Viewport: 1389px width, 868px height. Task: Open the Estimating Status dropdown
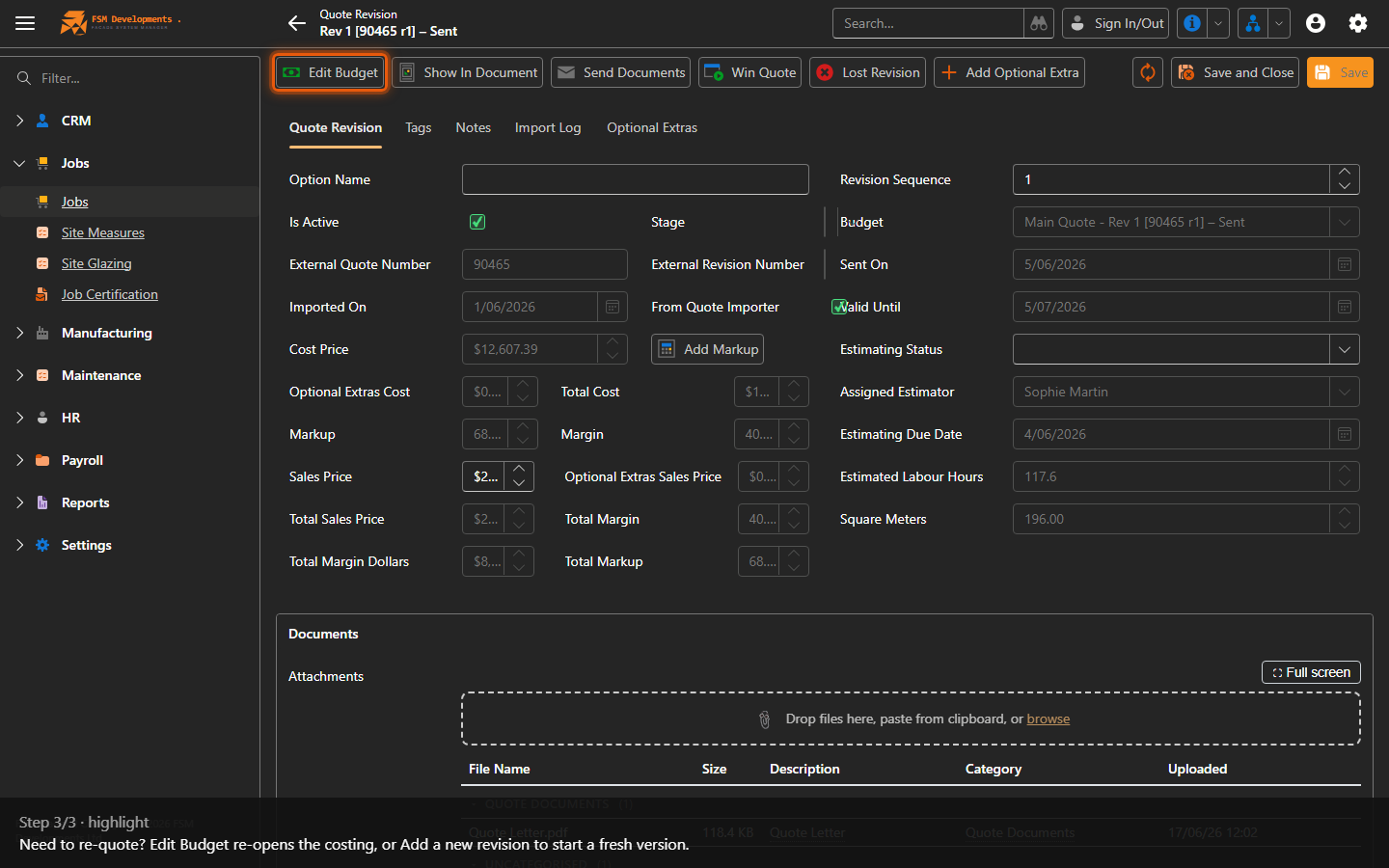[1345, 349]
